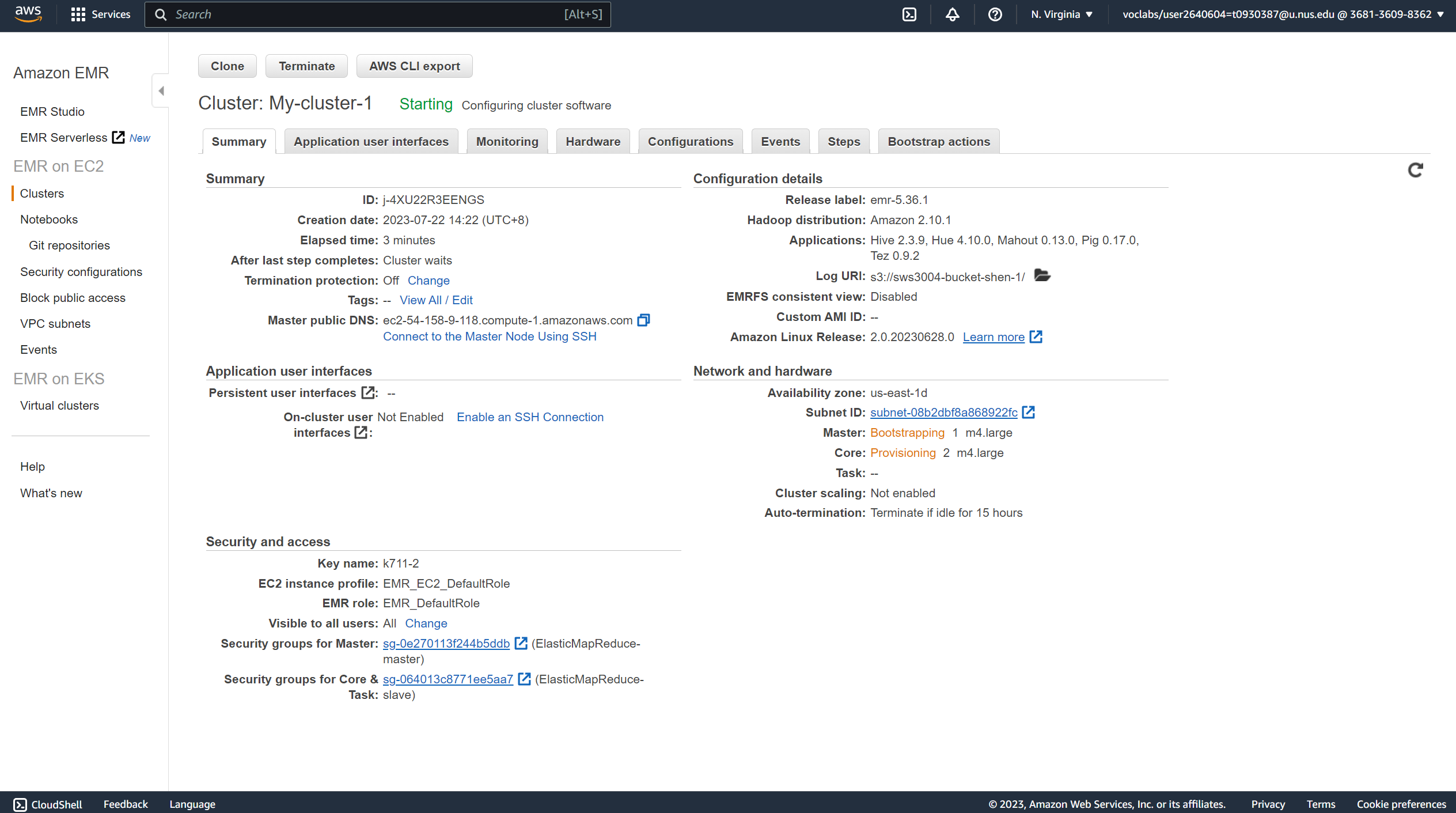Screen dimensions: 1456x813
Task: Open security group sg-0e270113f244b5ddb
Action: pyautogui.click(x=446, y=644)
